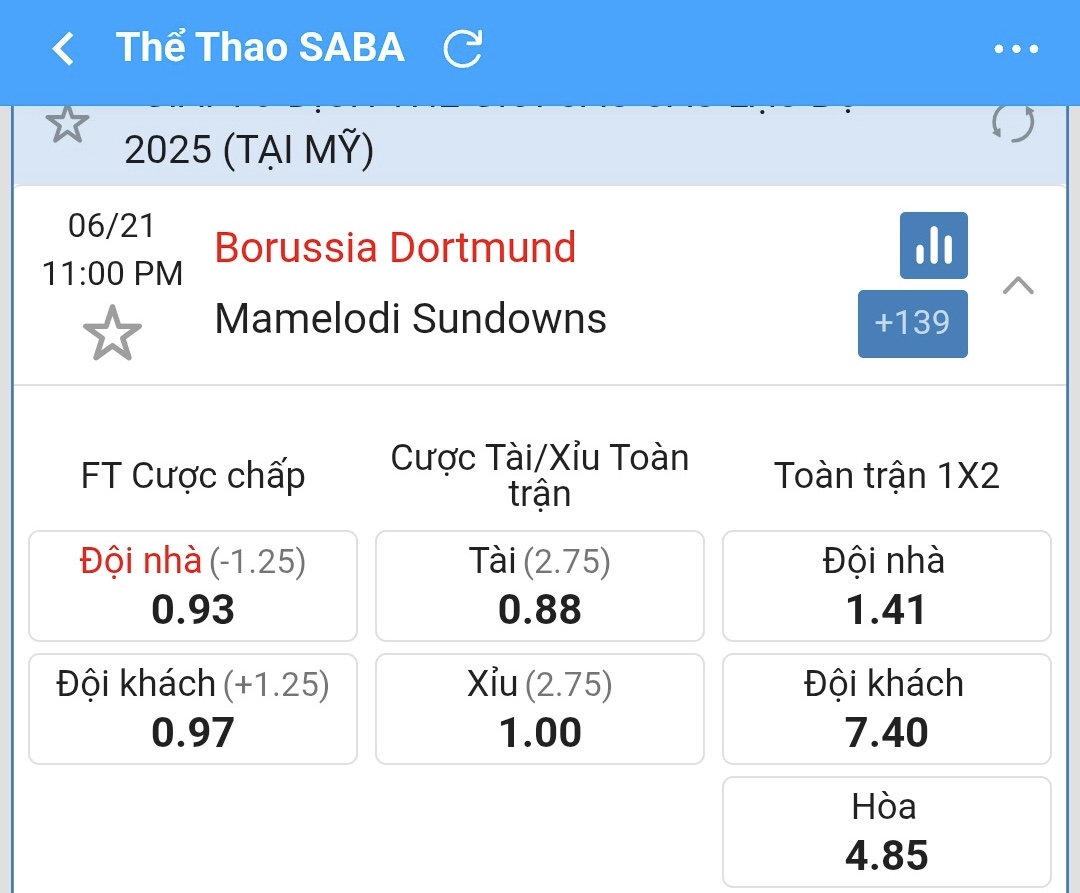Viewport: 1080px width, 893px height.
Task: Collapse the match odds with chevron
Action: tap(1018, 285)
